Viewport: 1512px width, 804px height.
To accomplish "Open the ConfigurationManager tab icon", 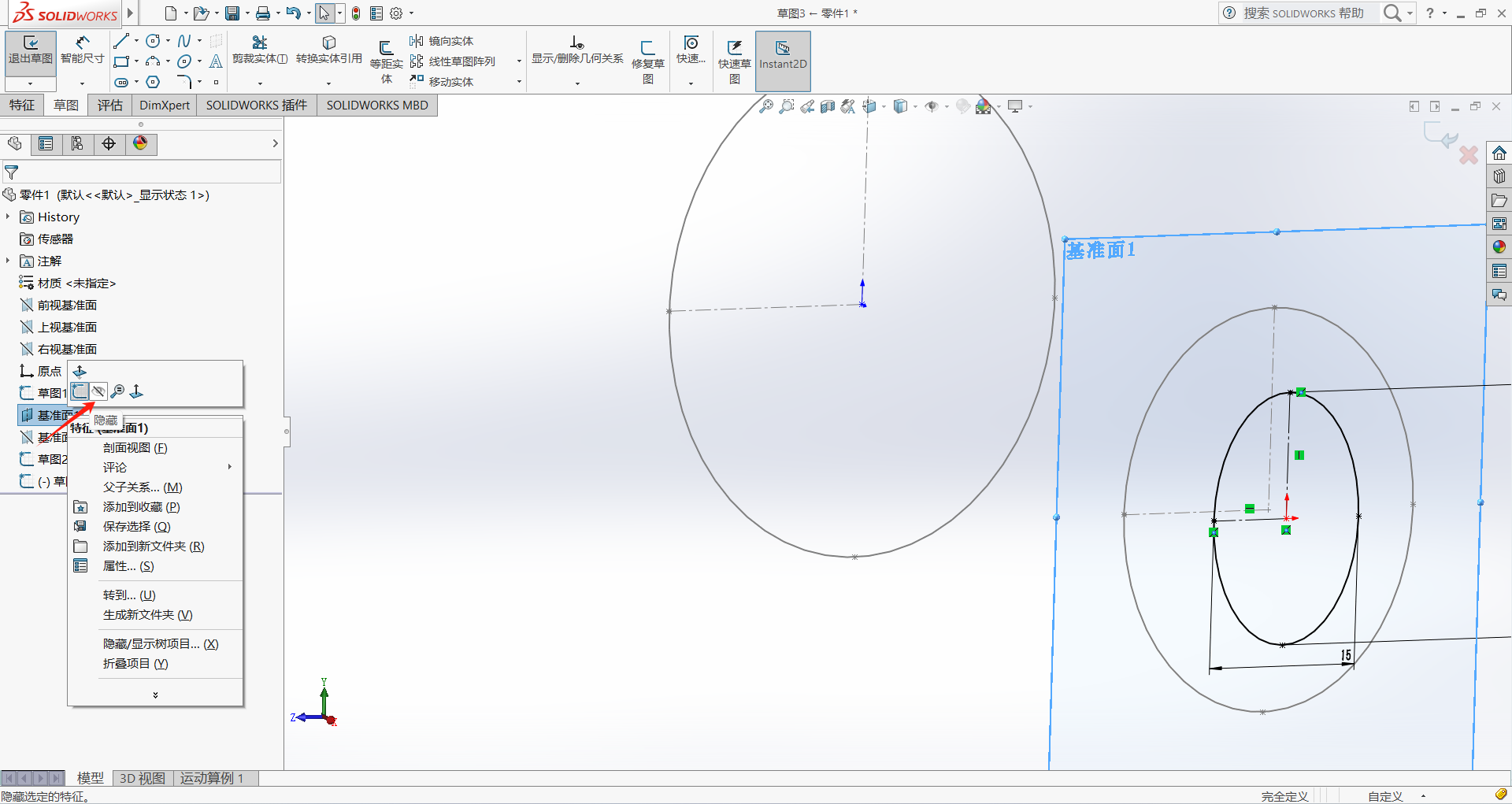I will pyautogui.click(x=77, y=143).
